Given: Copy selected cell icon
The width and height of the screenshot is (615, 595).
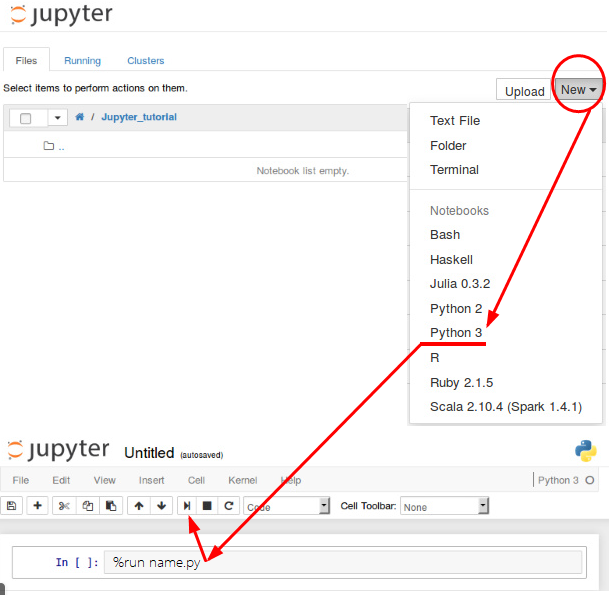Looking at the screenshot, I should click(87, 506).
